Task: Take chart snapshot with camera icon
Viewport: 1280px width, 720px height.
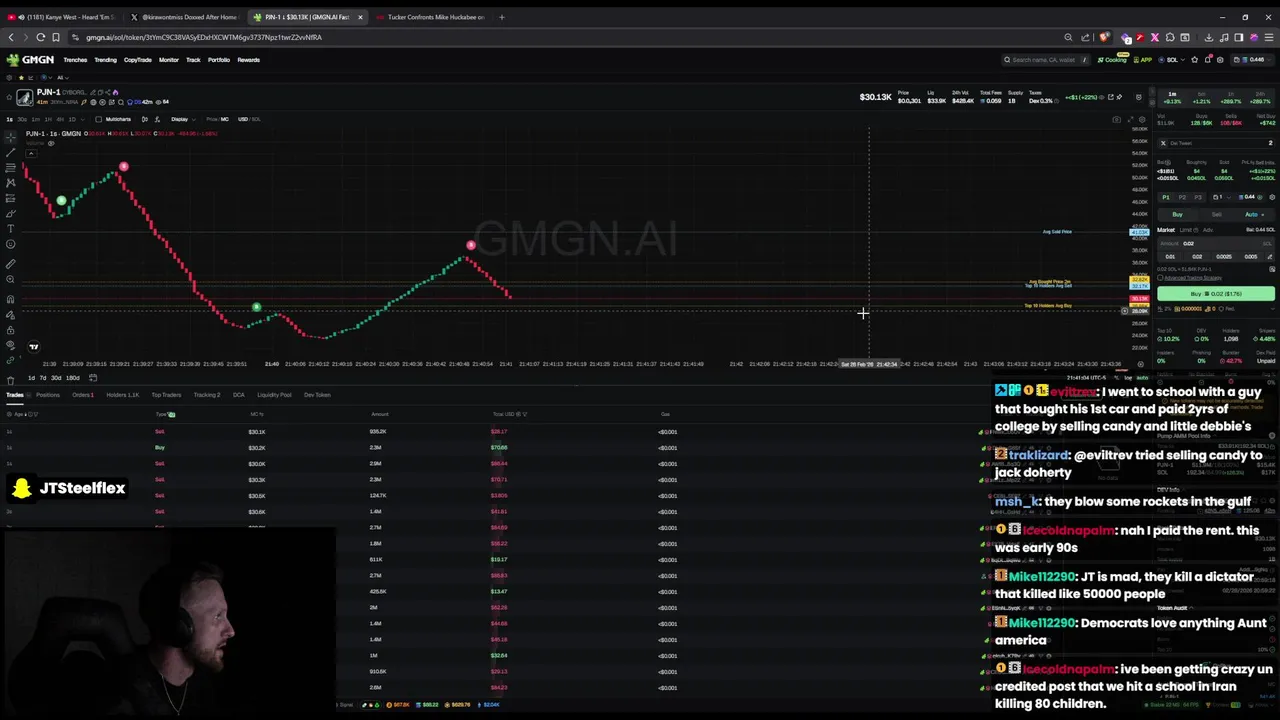Action: pos(1117,120)
